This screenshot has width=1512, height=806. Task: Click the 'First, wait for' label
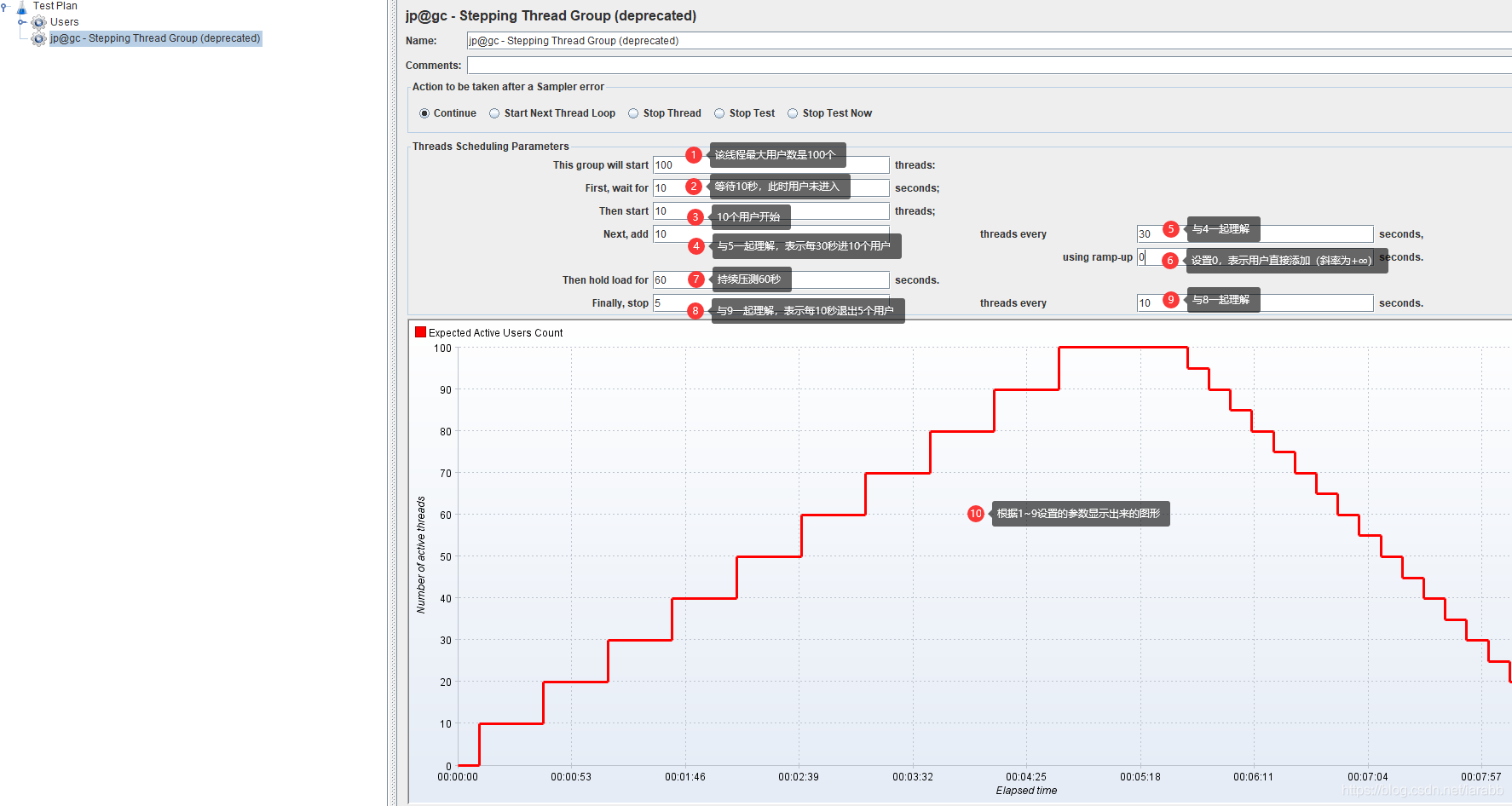pos(617,188)
